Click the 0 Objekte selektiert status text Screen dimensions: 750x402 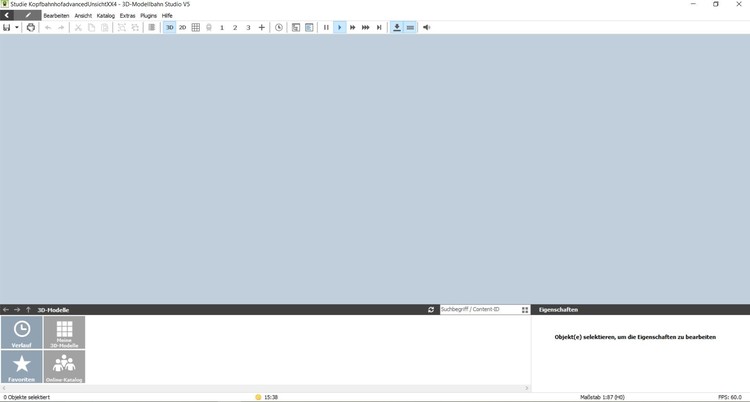click(26, 397)
